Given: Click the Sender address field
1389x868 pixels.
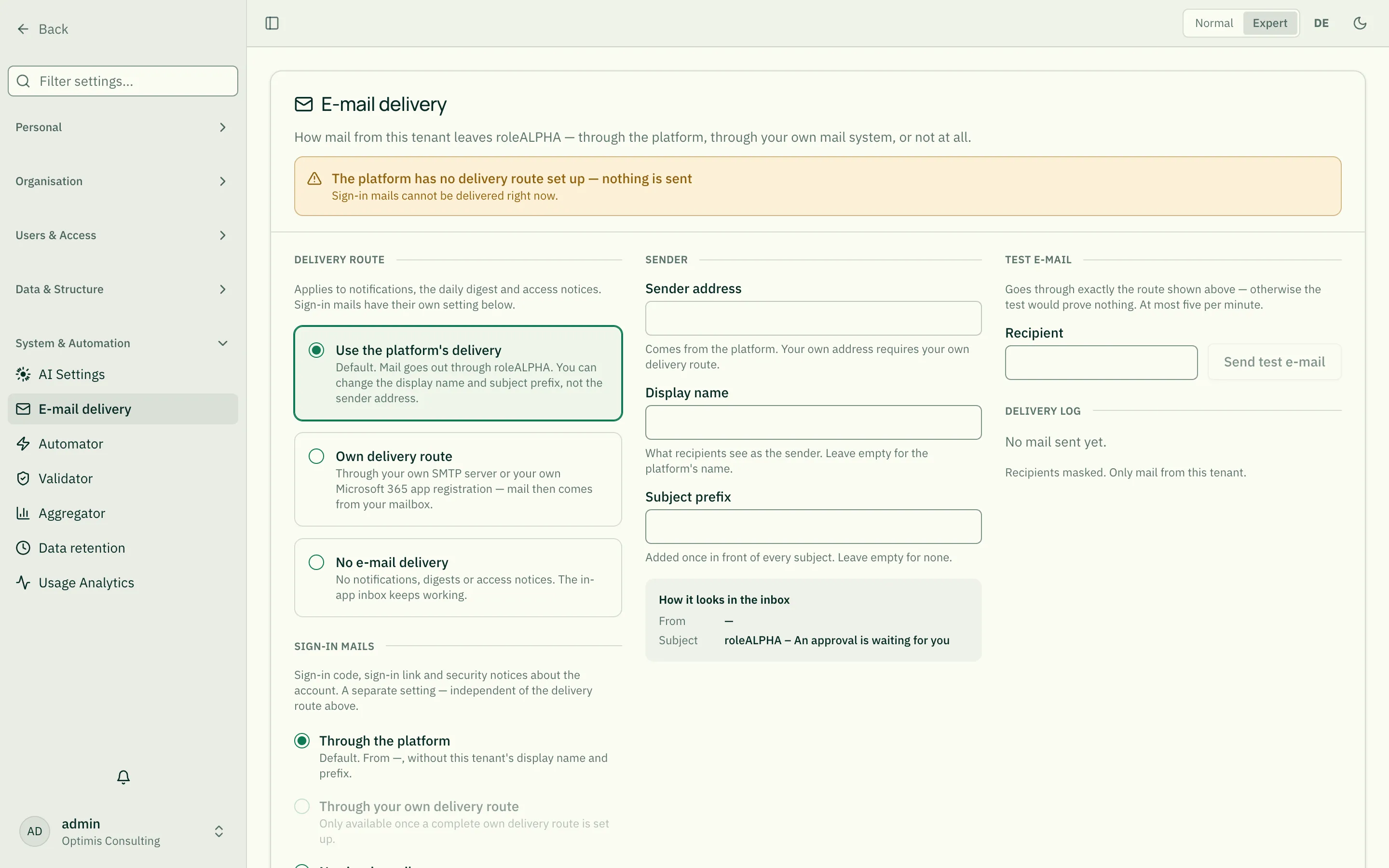Looking at the screenshot, I should [813, 319].
